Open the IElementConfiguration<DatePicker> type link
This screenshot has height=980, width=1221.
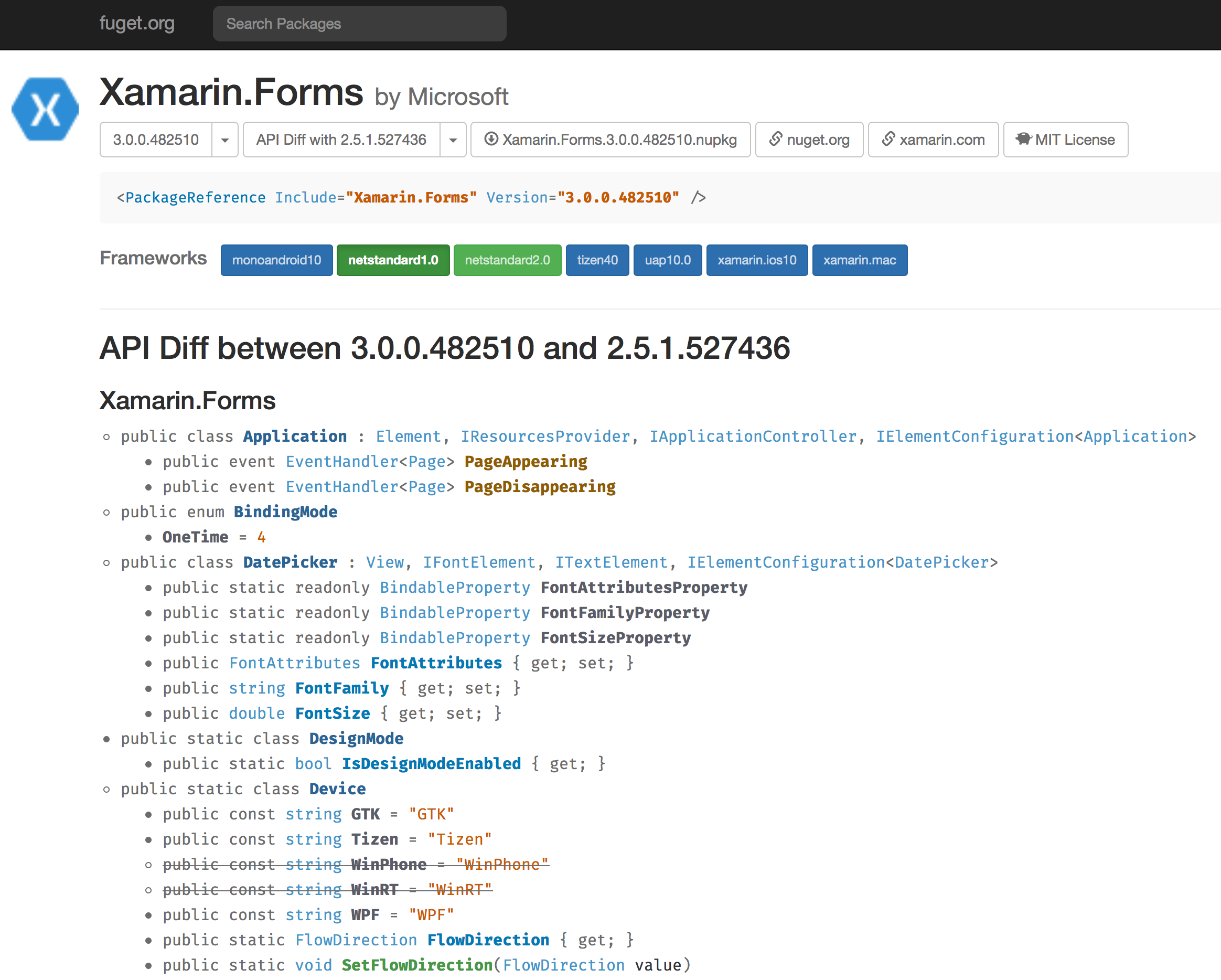coord(843,562)
